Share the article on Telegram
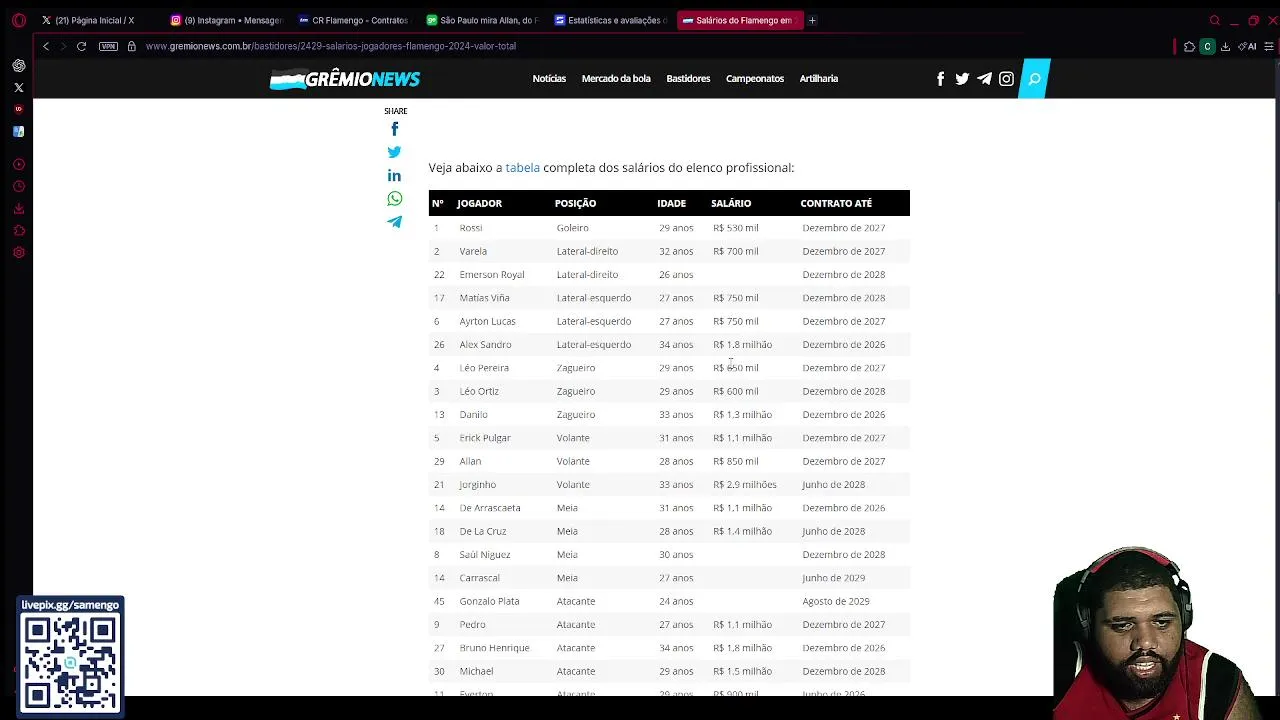This screenshot has height=720, width=1280. (x=394, y=222)
